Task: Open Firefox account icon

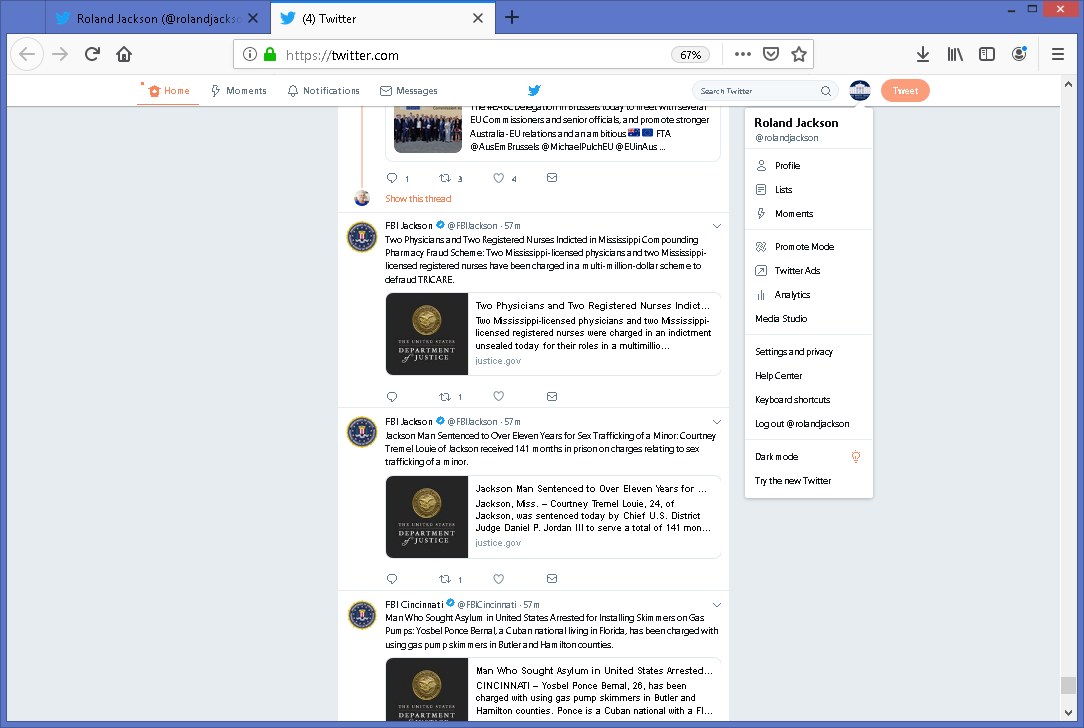Action: (1019, 54)
